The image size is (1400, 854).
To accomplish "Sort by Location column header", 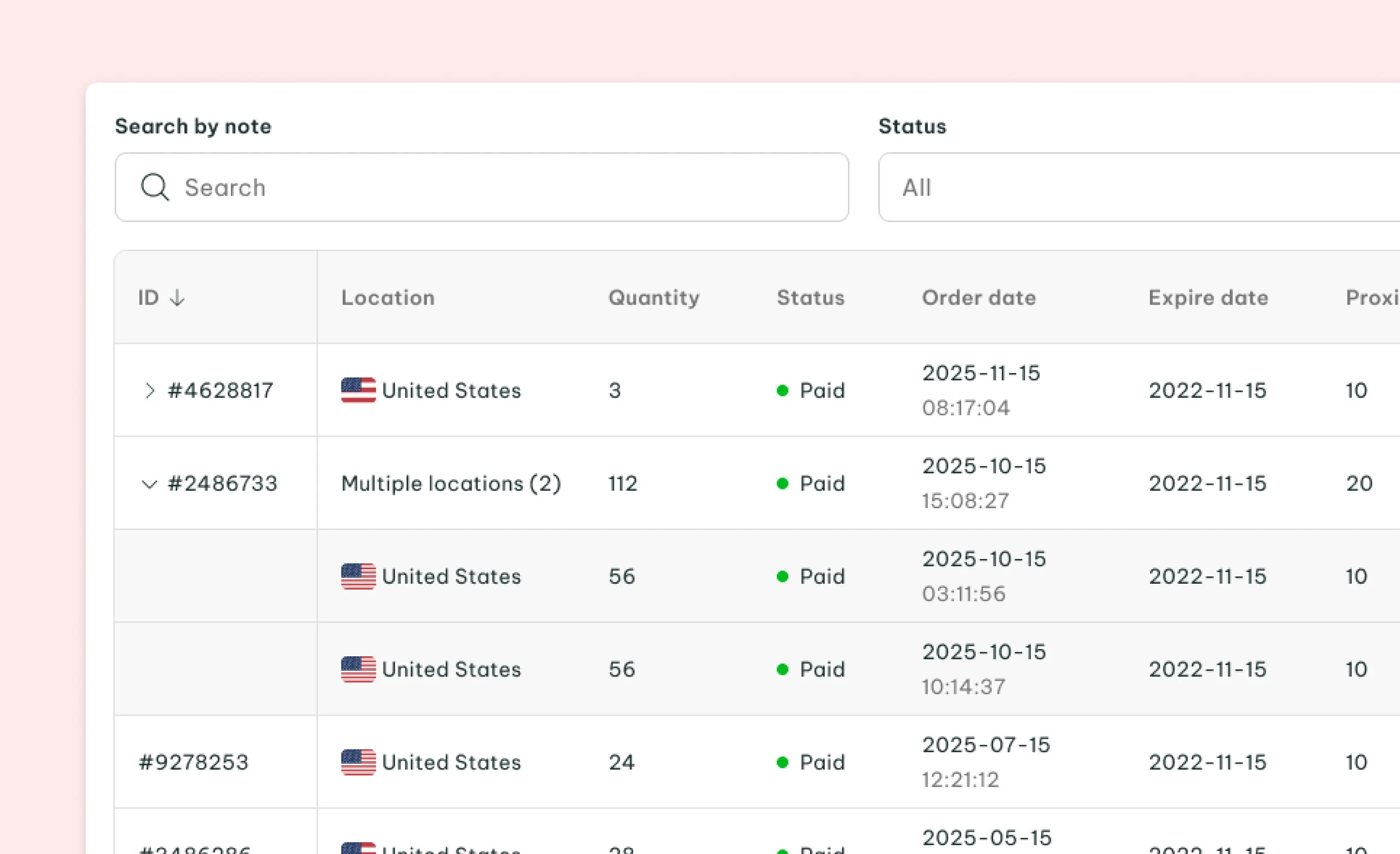I will click(388, 297).
